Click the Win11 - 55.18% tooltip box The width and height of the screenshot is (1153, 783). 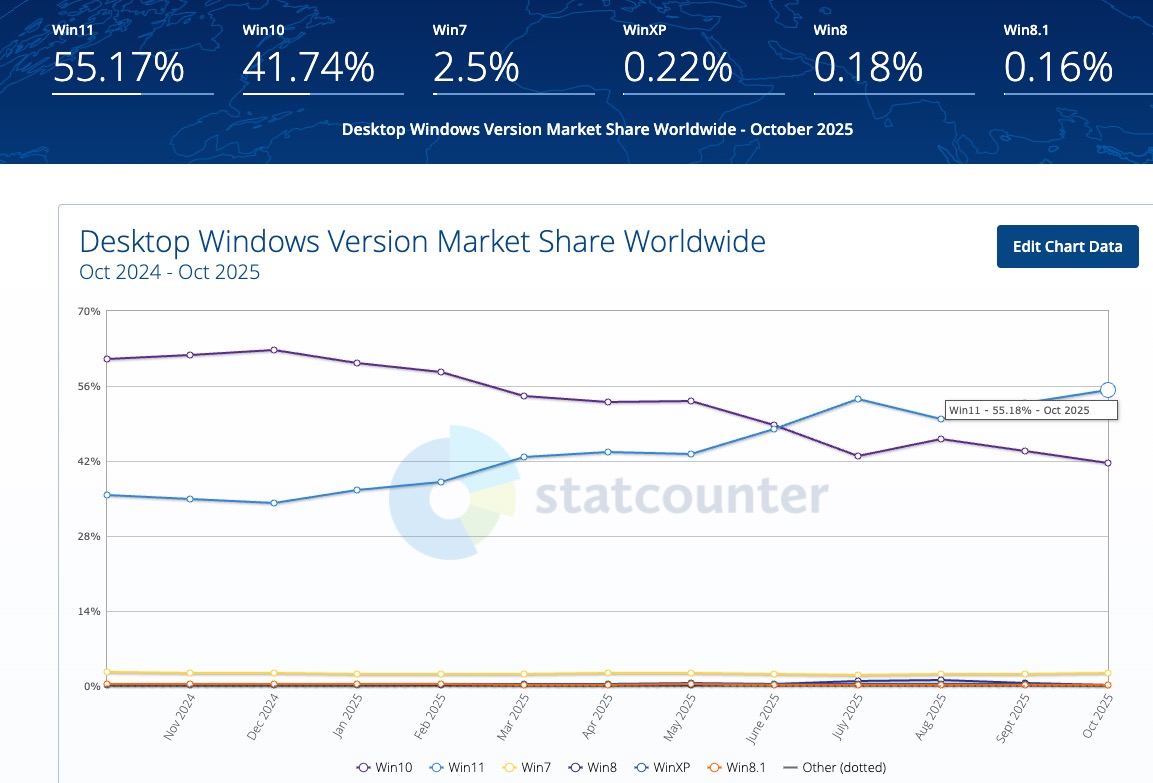(1031, 410)
